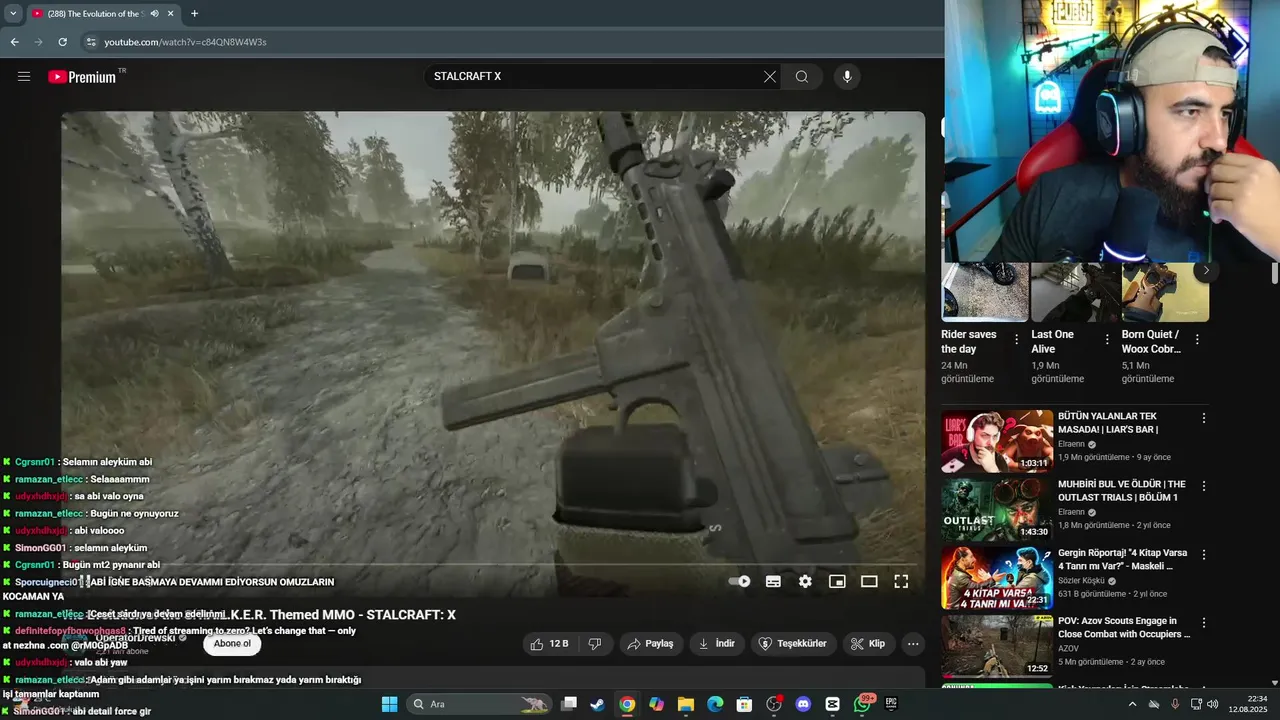The image size is (1280, 720).
Task: Open the Sözler Köşkü channel link
Action: click(x=1081, y=581)
